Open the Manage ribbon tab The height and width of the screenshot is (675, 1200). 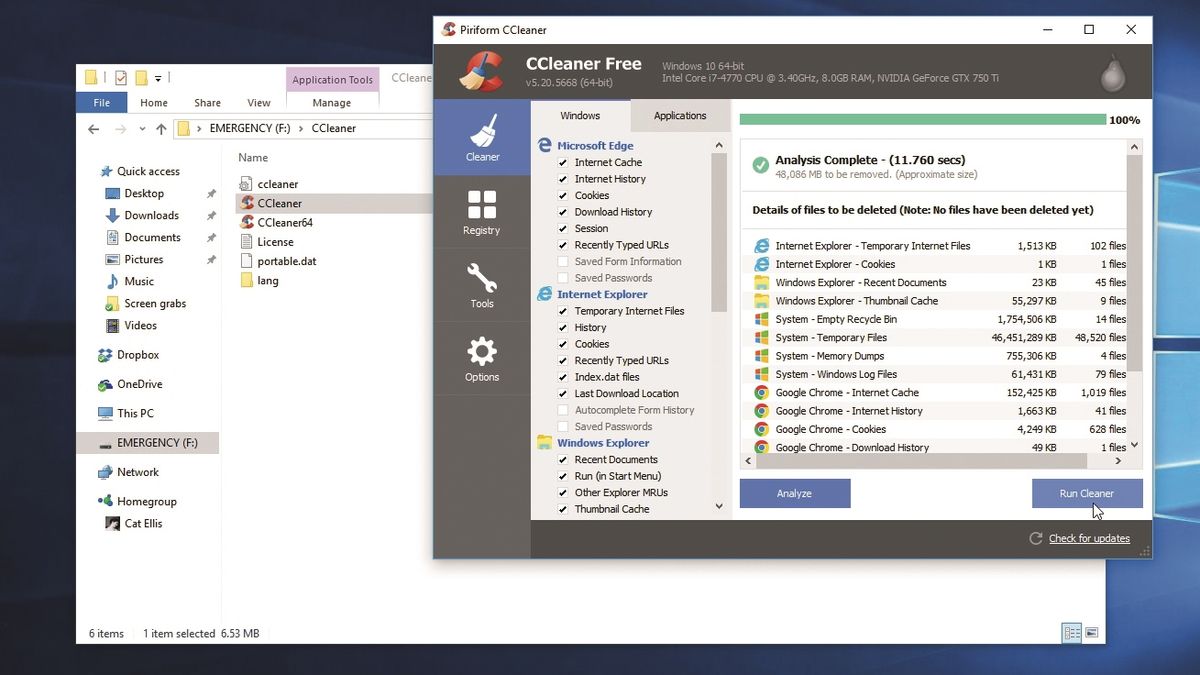coord(331,102)
